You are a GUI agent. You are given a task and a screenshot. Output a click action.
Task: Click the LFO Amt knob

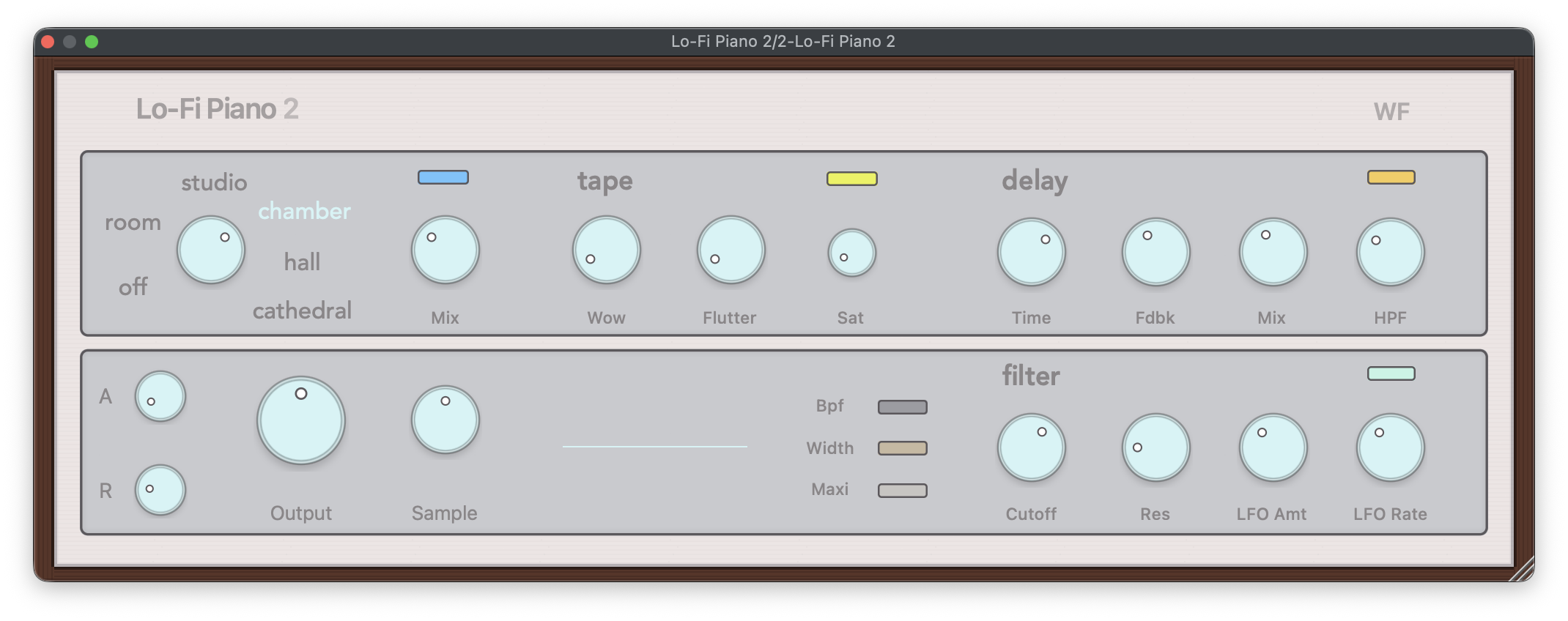pos(1273,447)
